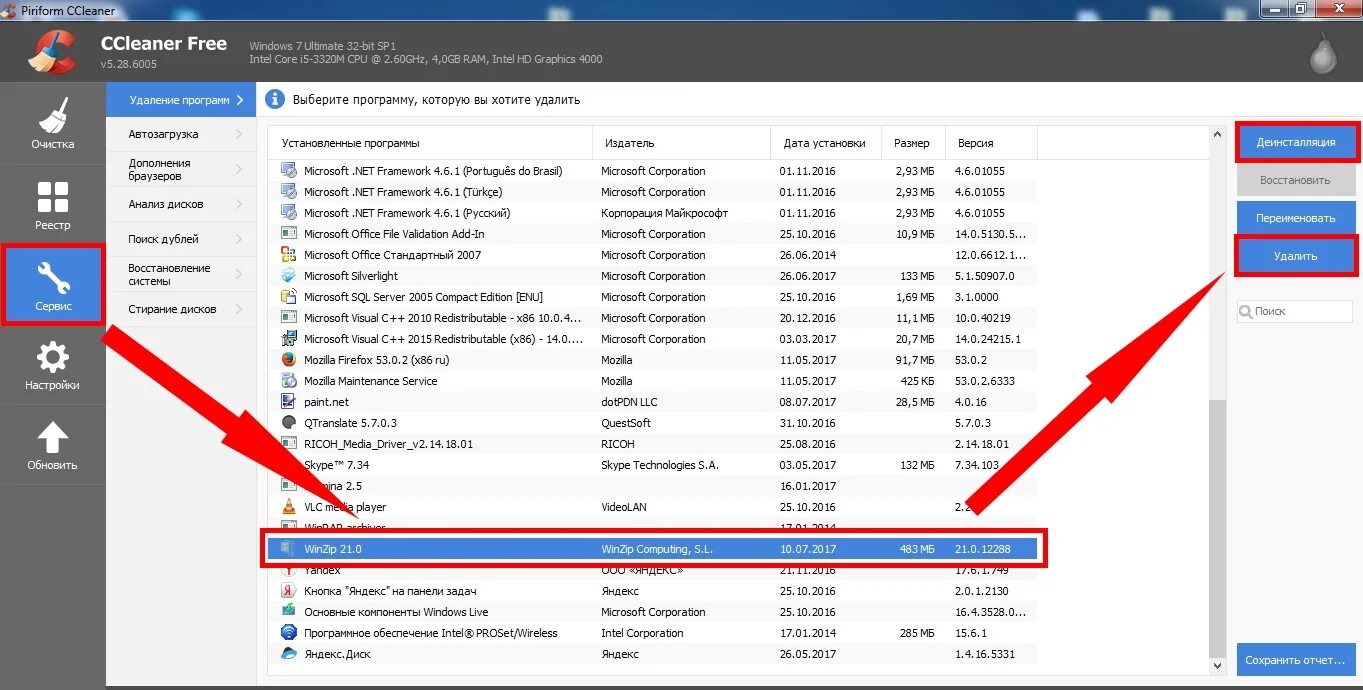Screen dimensions: 1363x690
Task: Click the greyed Восстановить button
Action: pyautogui.click(x=1296, y=180)
